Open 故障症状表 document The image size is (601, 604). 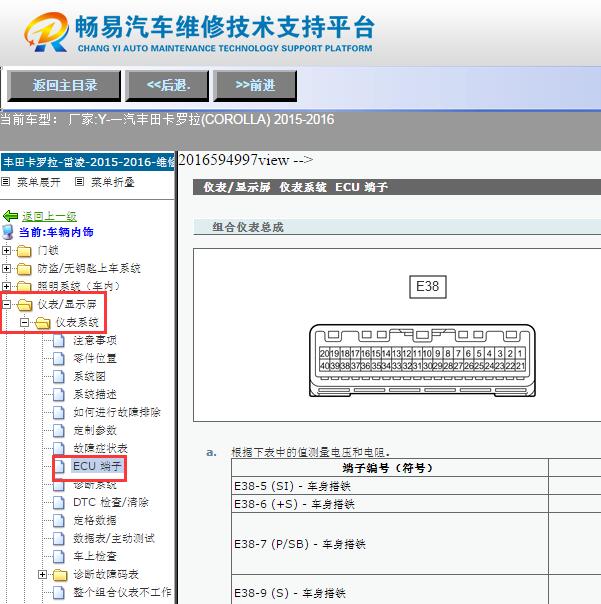[x=100, y=448]
